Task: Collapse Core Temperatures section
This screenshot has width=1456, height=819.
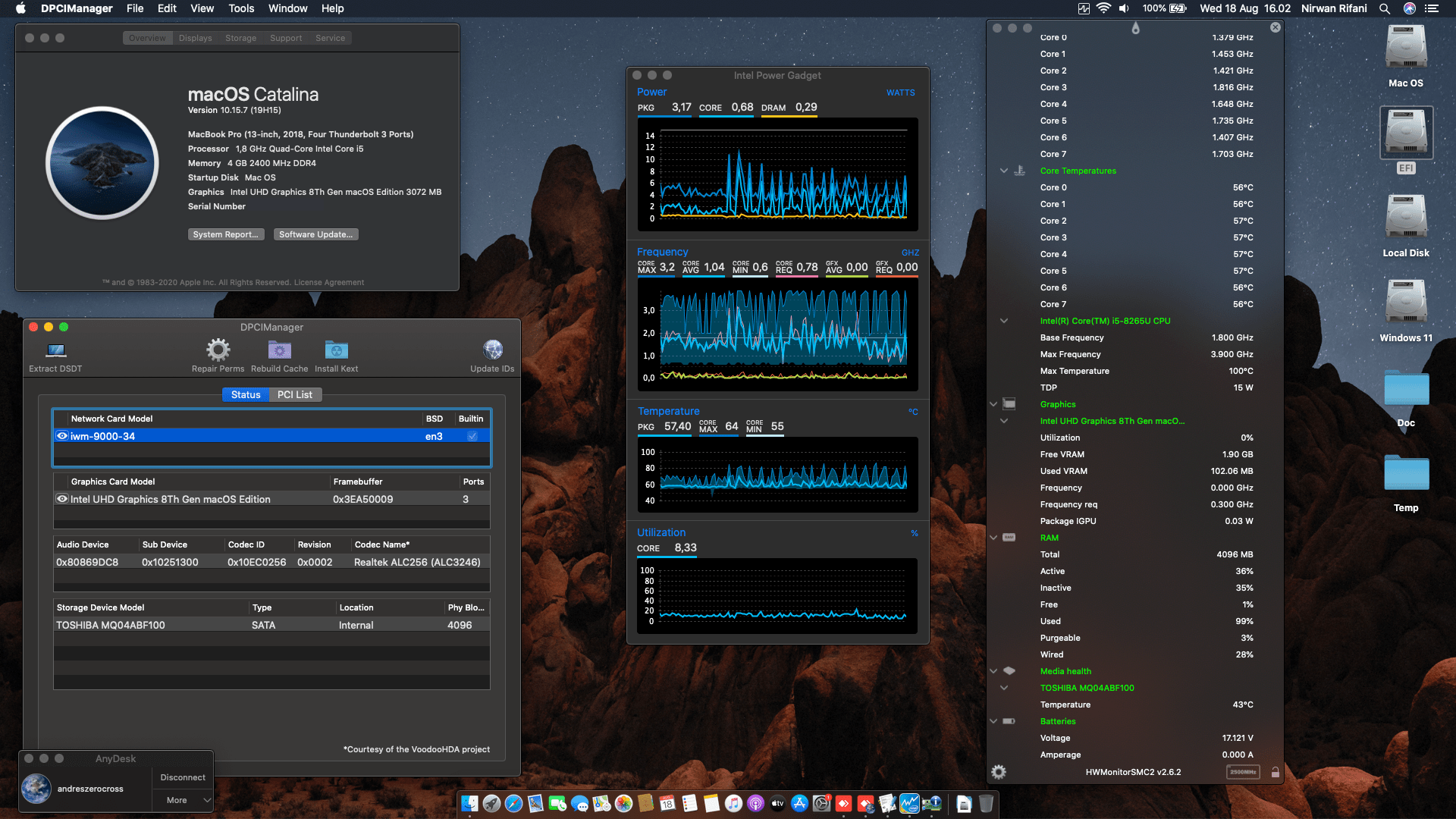Action: pyautogui.click(x=1004, y=171)
